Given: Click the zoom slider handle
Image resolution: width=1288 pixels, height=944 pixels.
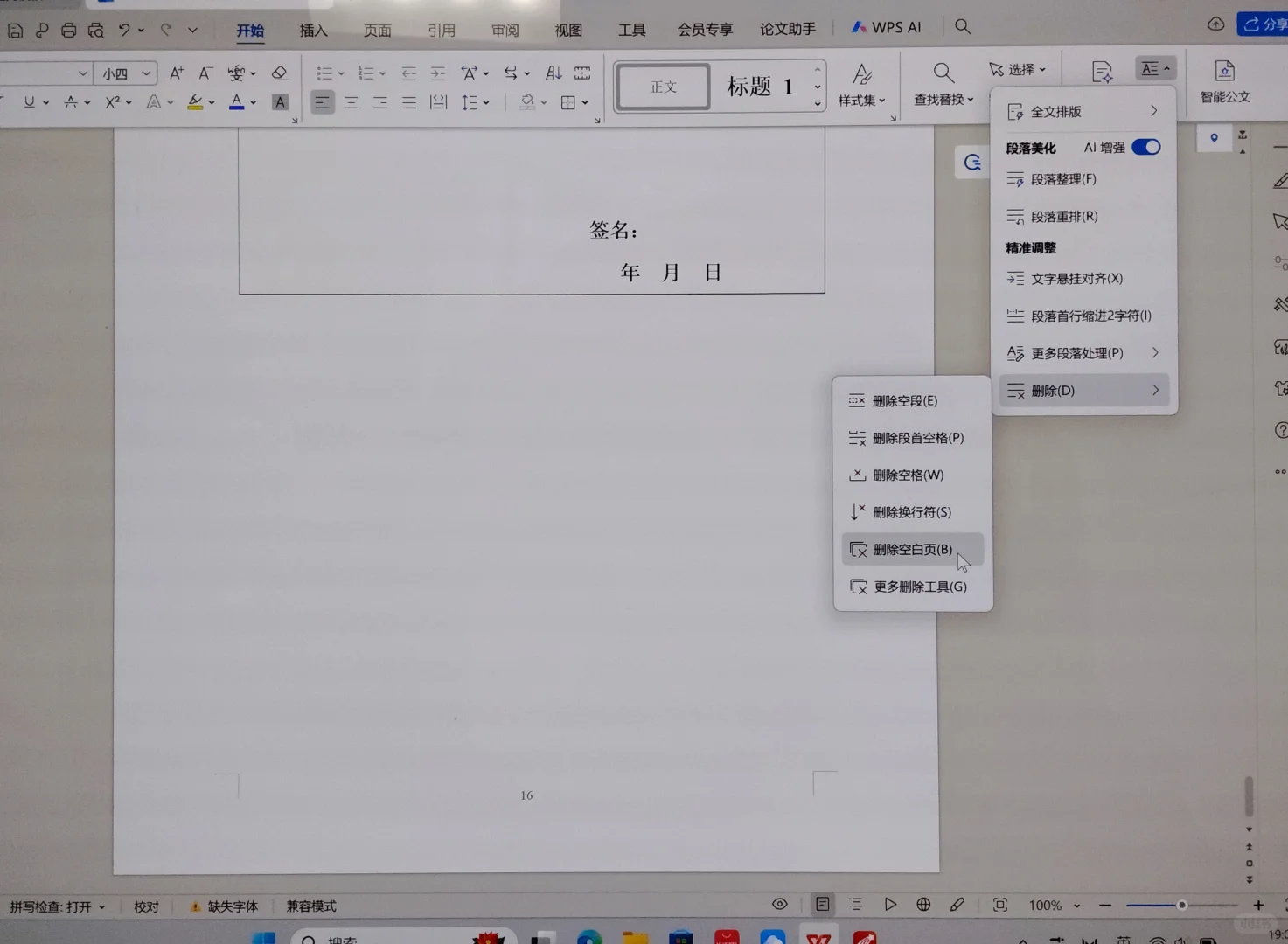Looking at the screenshot, I should [1182, 906].
